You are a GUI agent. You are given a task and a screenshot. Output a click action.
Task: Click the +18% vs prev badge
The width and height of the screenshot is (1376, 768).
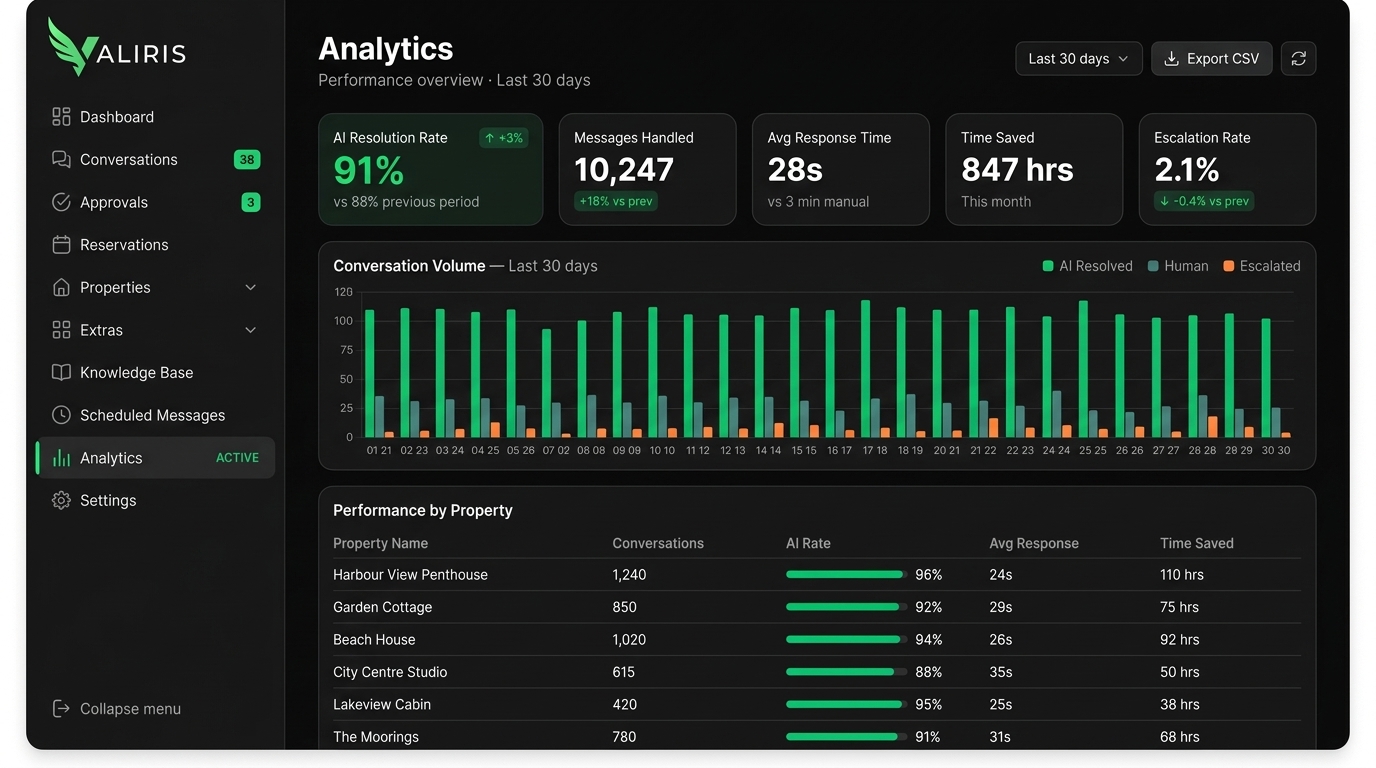pos(616,201)
